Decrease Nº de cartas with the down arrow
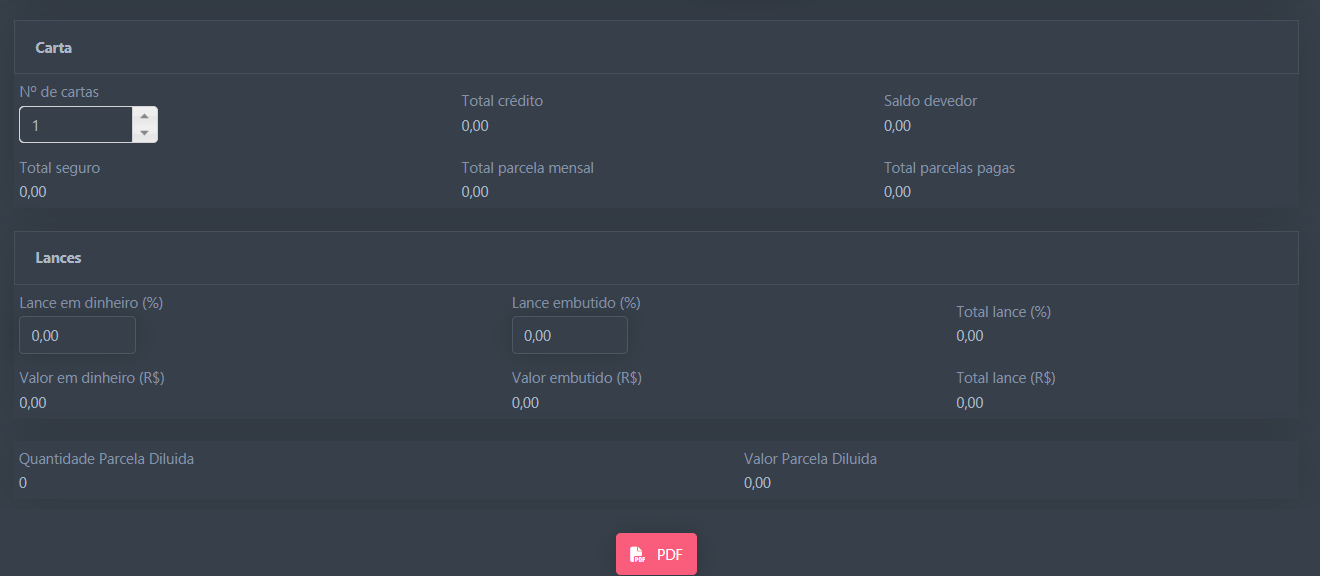The image size is (1320, 576). coord(145,133)
